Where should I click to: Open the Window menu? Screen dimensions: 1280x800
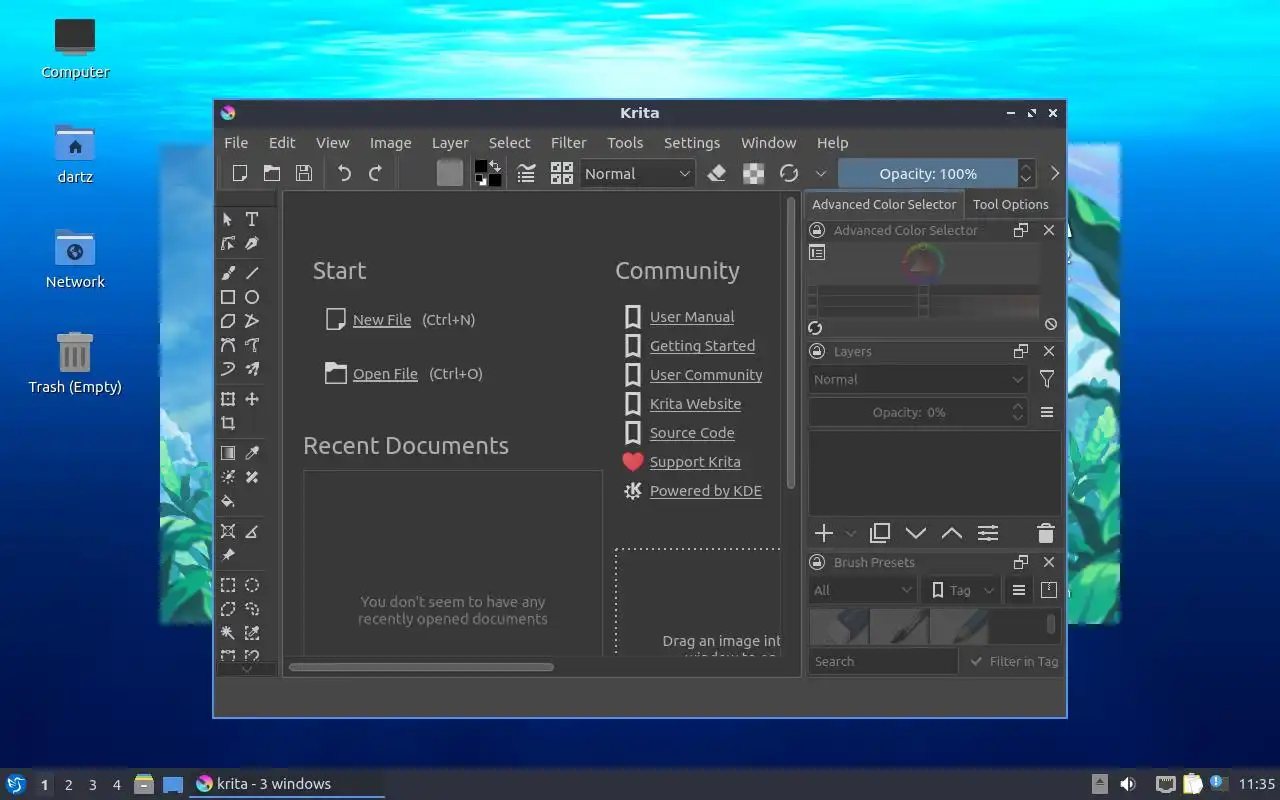[x=768, y=143]
